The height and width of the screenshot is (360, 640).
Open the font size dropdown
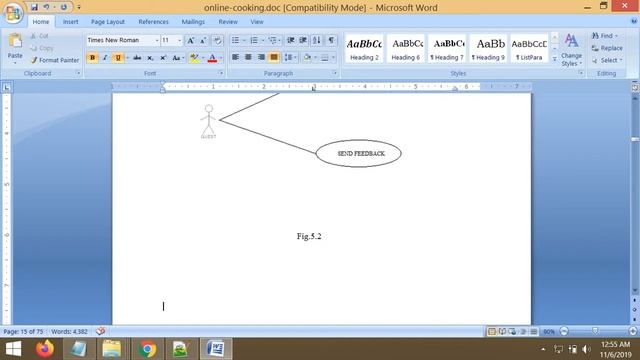179,40
